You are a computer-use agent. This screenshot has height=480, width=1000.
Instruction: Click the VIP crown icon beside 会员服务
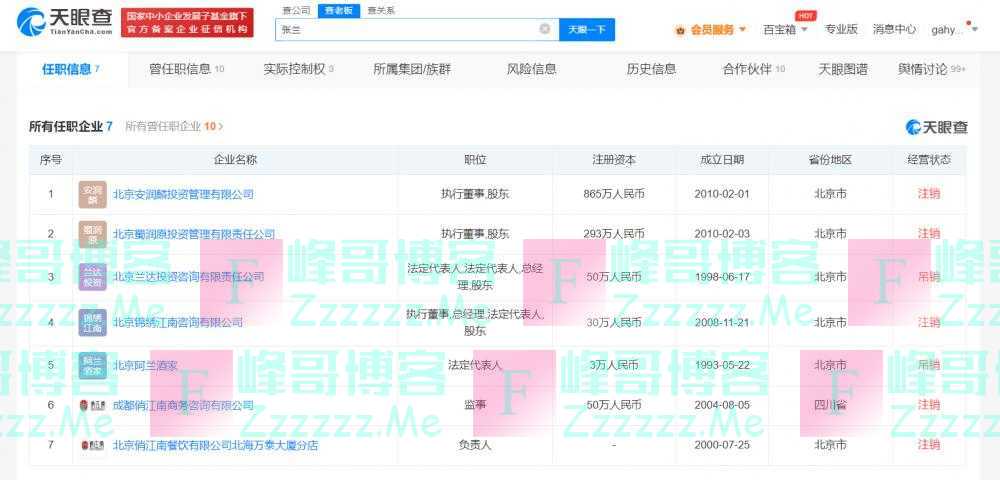[x=680, y=30]
